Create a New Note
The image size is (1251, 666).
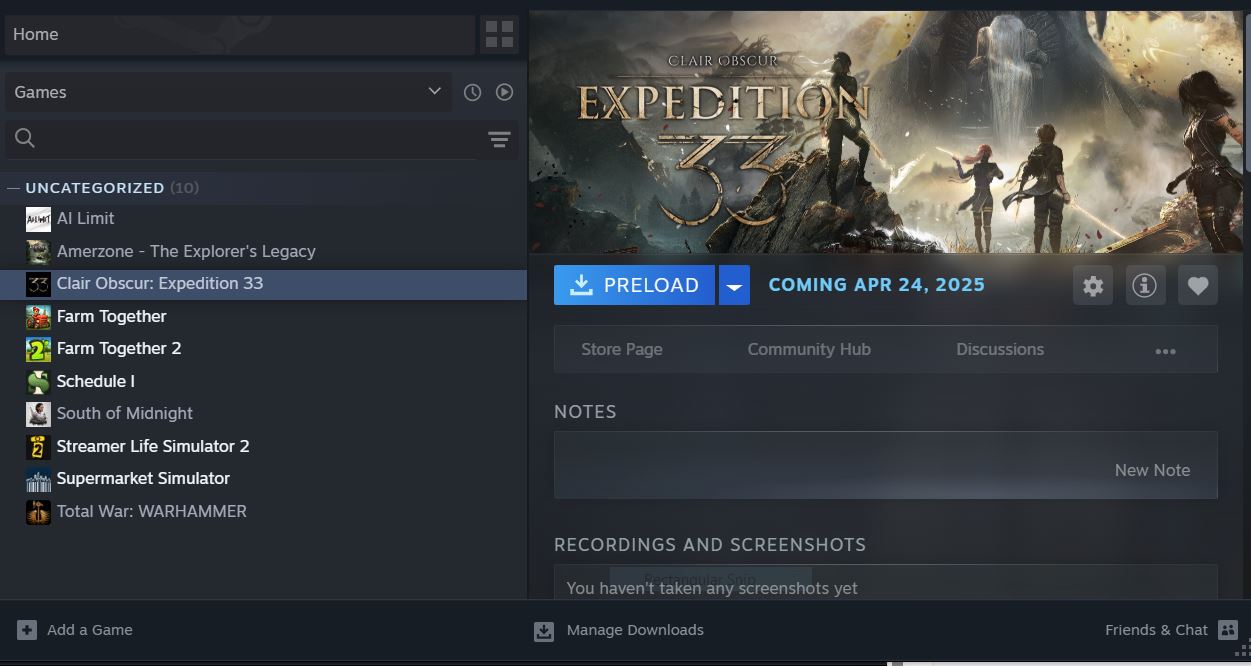point(1152,470)
